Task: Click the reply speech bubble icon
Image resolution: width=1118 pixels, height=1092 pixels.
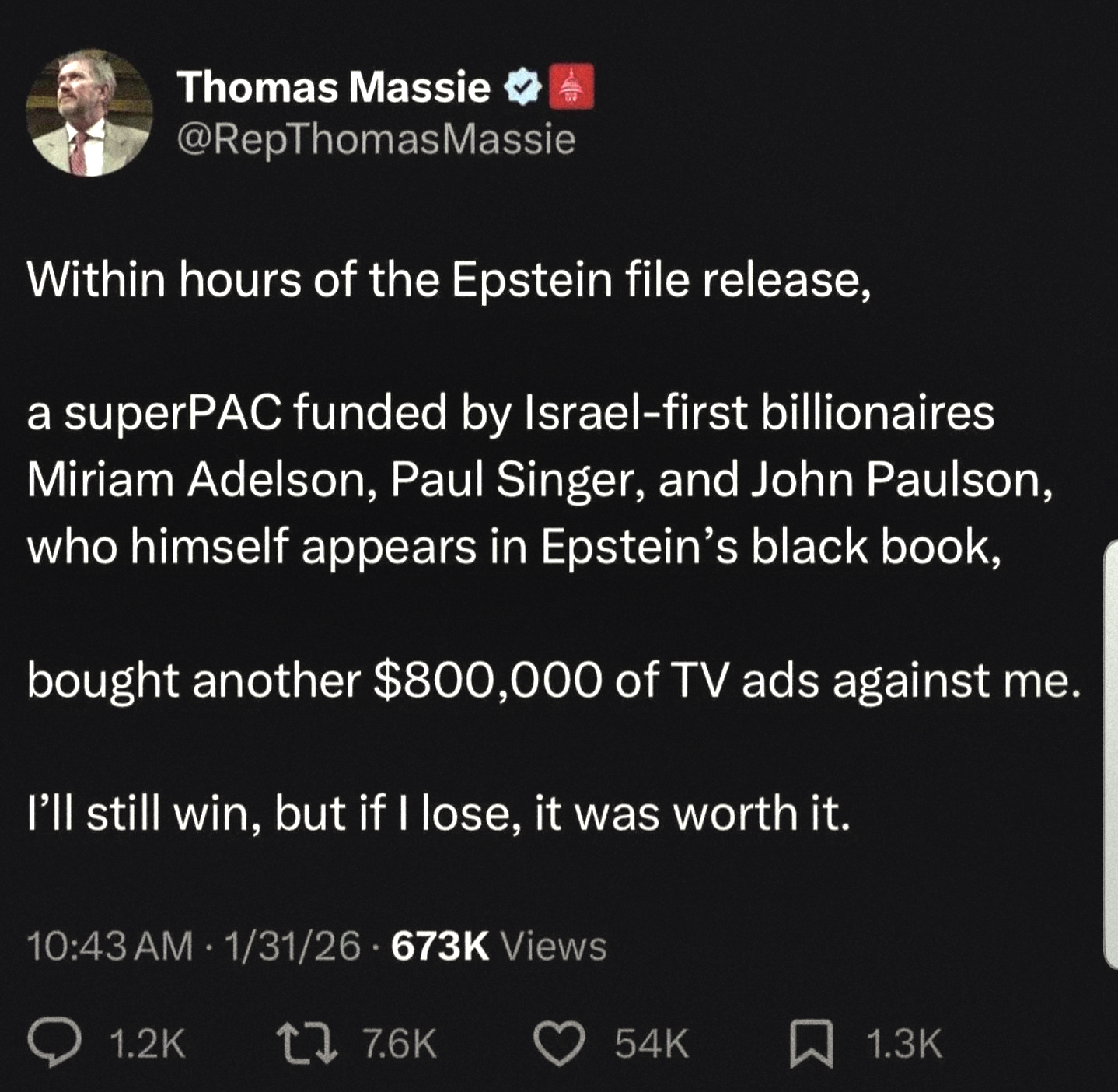Action: click(x=54, y=1043)
